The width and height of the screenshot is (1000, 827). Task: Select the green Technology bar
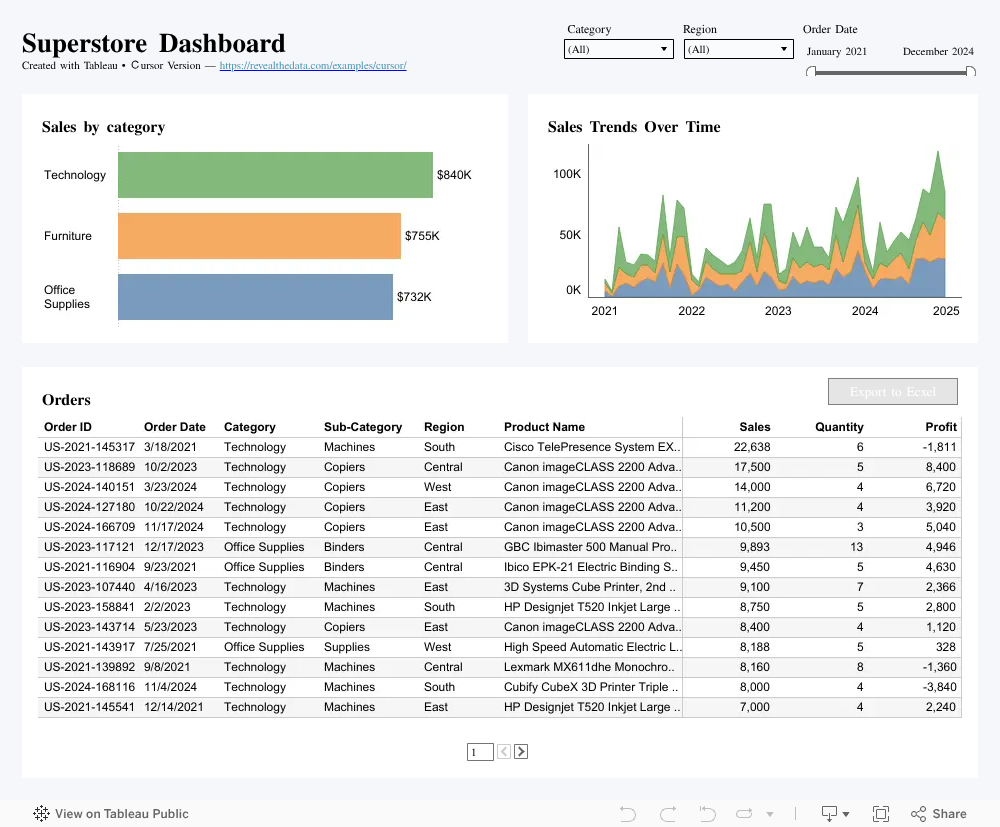276,175
